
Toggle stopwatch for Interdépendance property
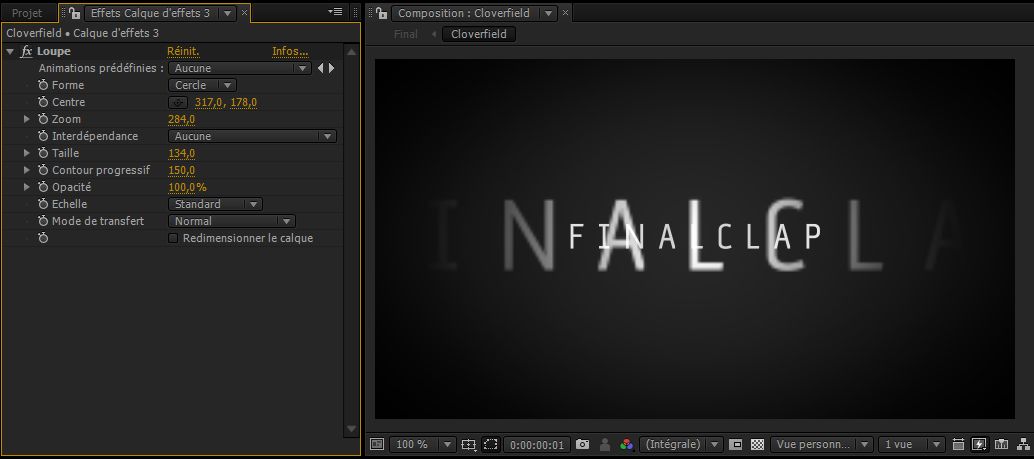tap(44, 137)
